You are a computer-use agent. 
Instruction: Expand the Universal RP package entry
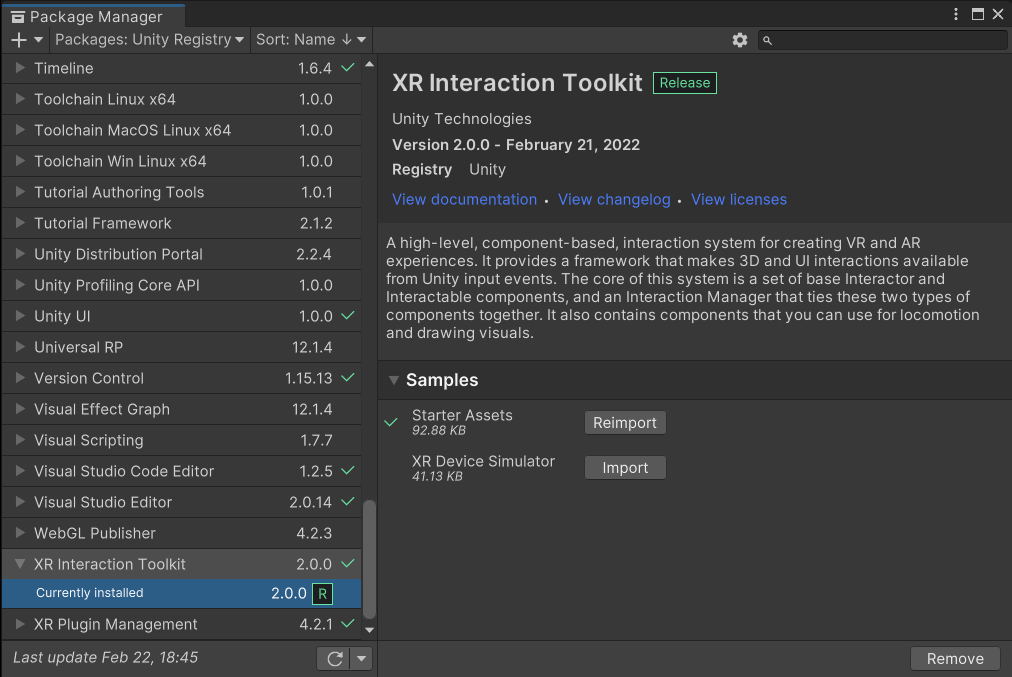point(20,347)
